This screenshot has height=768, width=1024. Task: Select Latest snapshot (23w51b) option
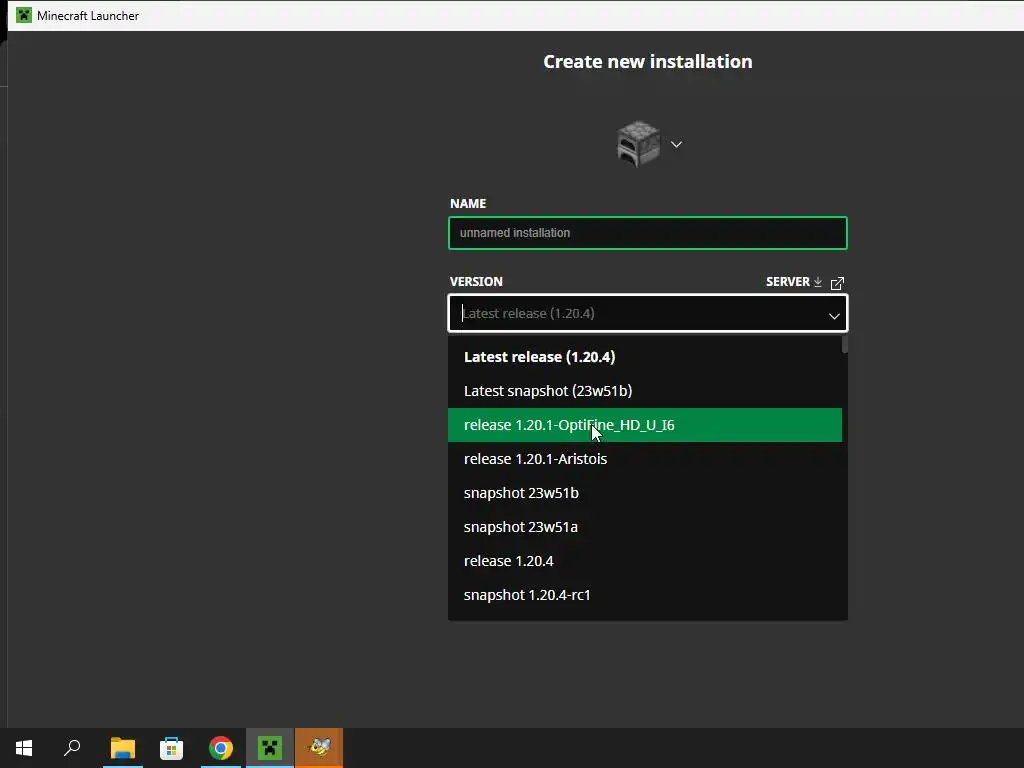[x=645, y=391]
